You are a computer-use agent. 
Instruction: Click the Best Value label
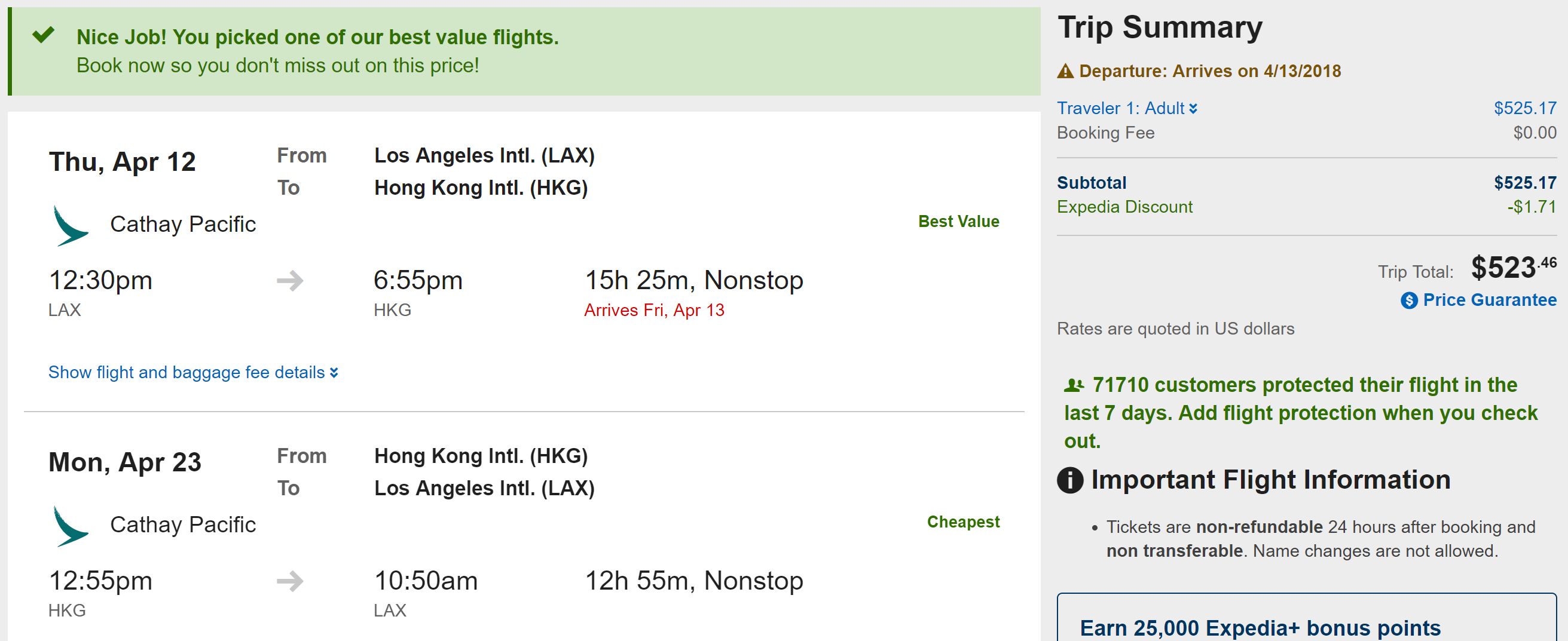tap(958, 222)
